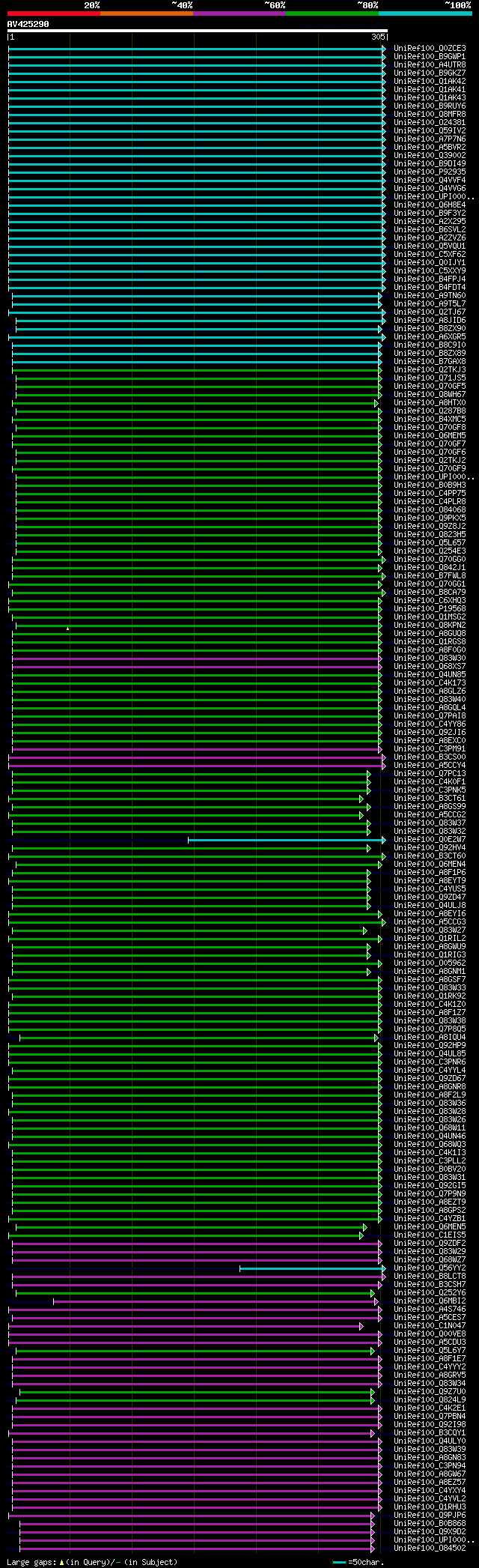Select label UniRef100_Q5VQU1
The width and height of the screenshot is (479, 1568).
430,246
